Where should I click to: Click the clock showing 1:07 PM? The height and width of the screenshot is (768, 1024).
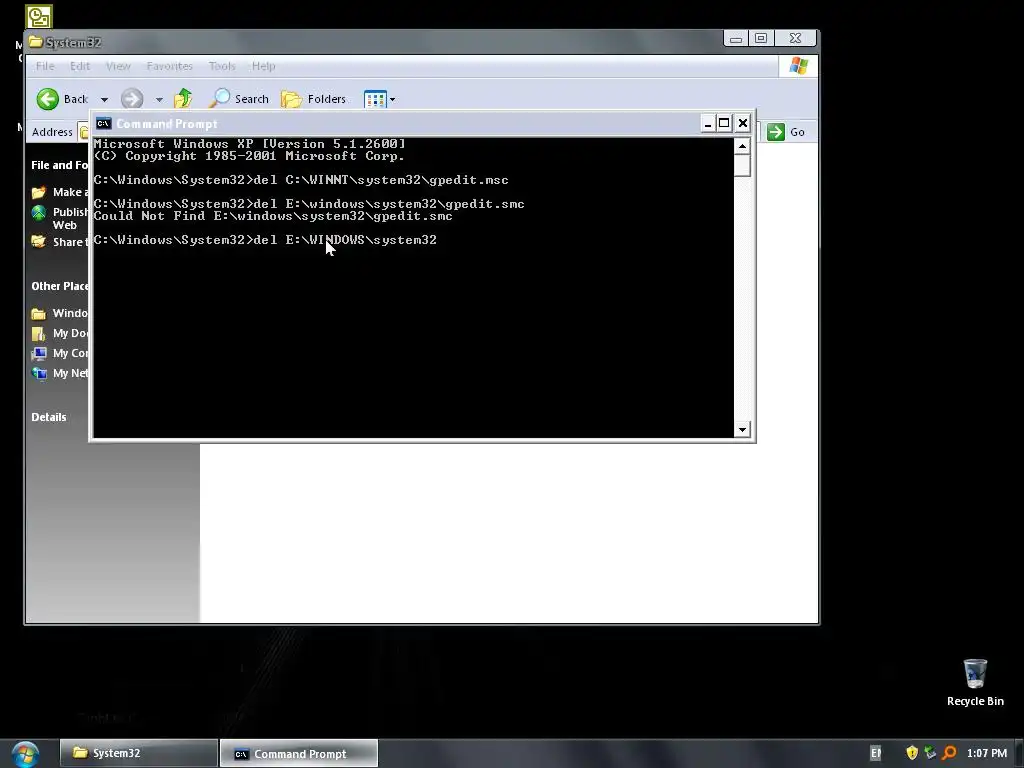987,753
